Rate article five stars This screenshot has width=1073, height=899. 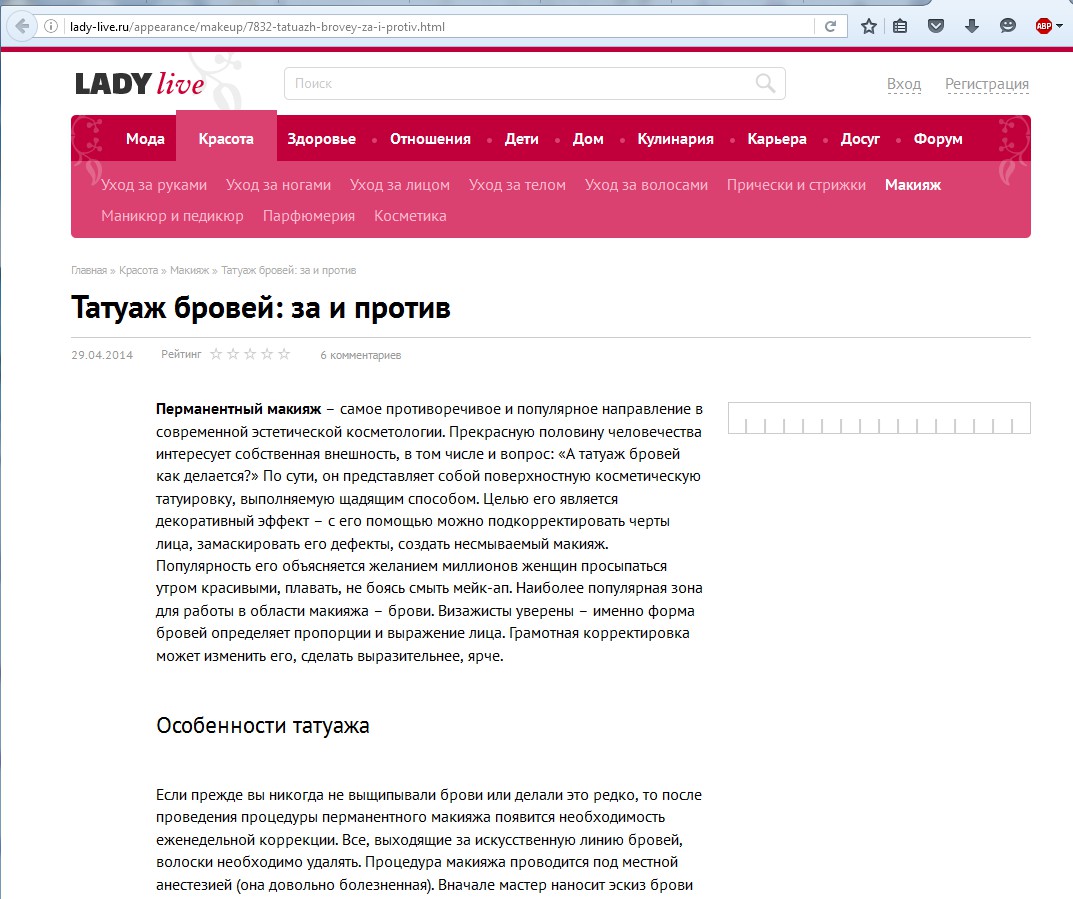pyautogui.click(x=284, y=354)
